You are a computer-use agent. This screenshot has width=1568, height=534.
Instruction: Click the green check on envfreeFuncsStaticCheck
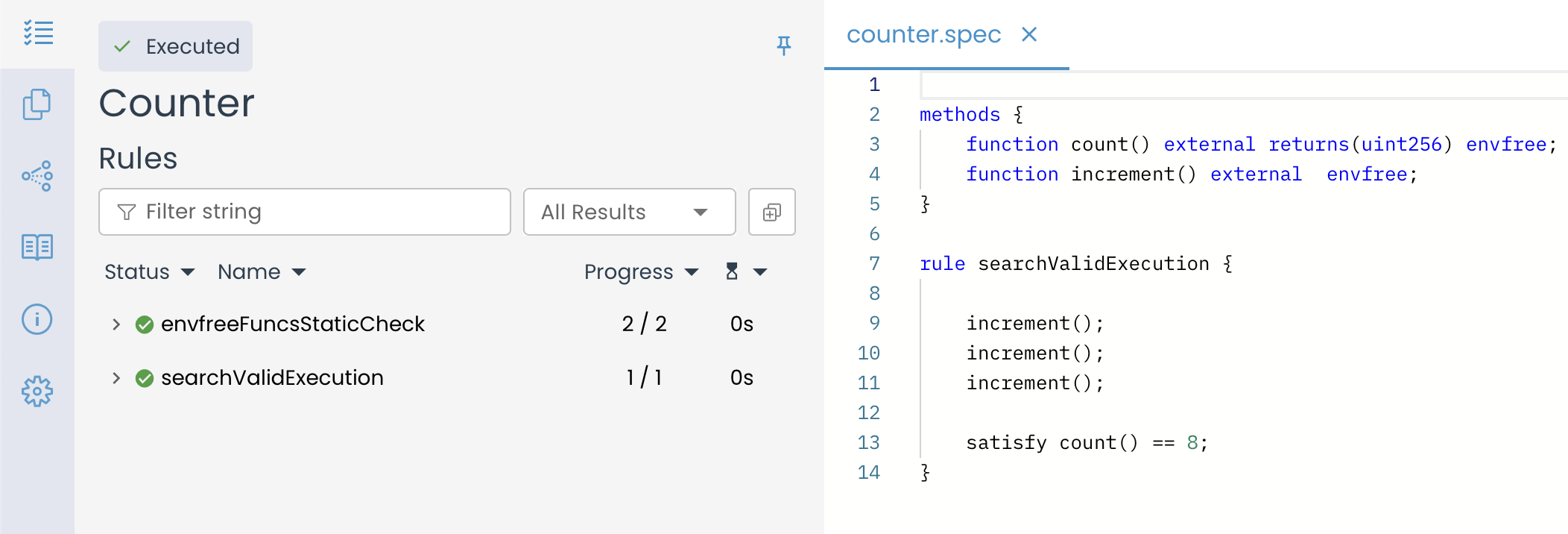(x=145, y=324)
